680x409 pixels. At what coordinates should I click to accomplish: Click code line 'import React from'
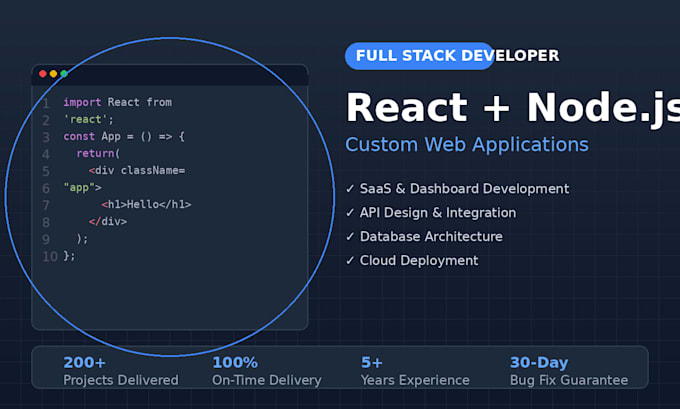118,102
